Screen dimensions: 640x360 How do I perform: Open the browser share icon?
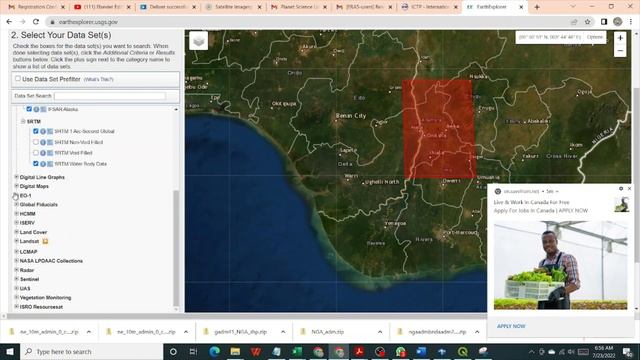tap(574, 22)
